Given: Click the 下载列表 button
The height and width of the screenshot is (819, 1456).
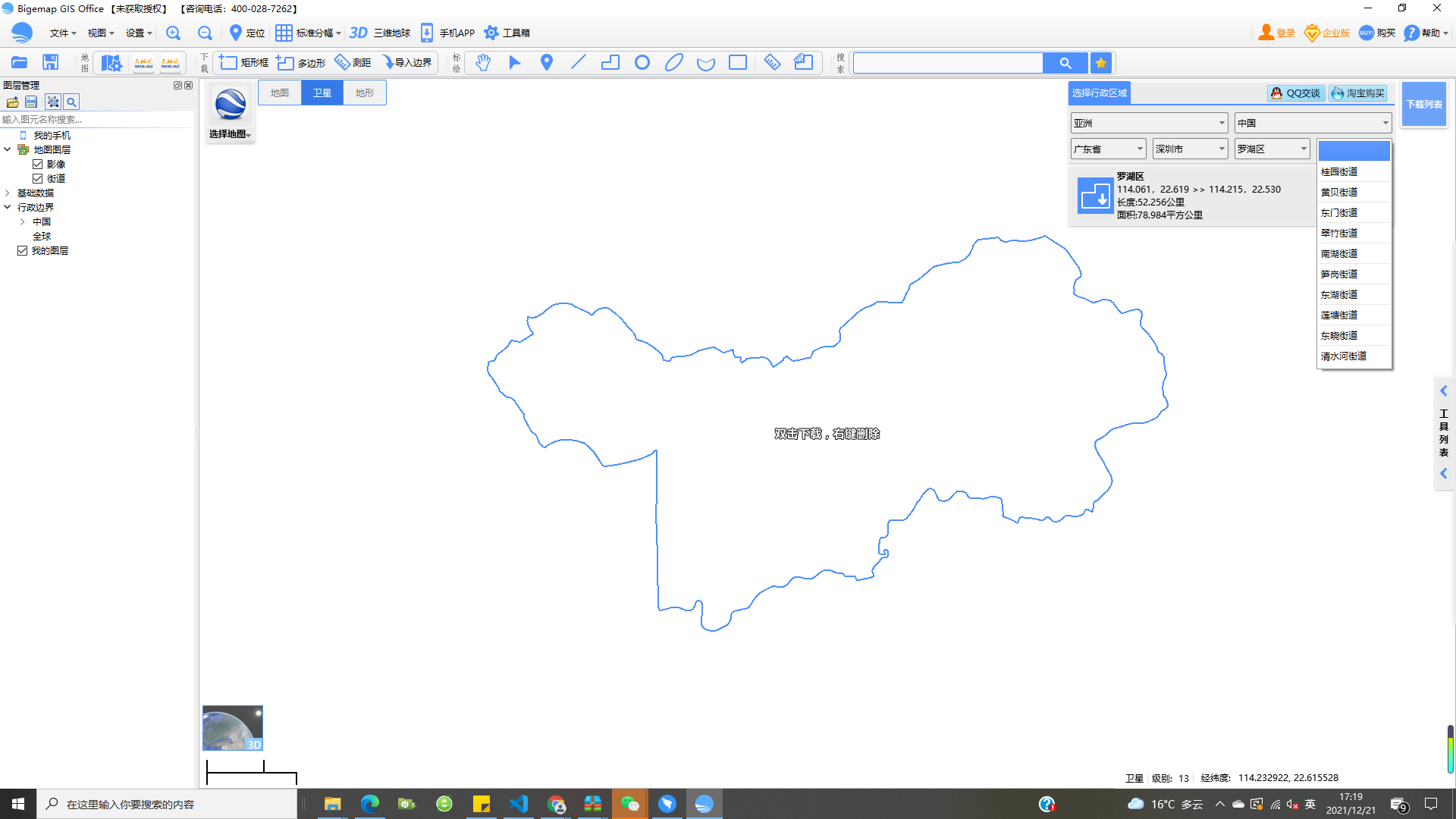Looking at the screenshot, I should point(1423,104).
